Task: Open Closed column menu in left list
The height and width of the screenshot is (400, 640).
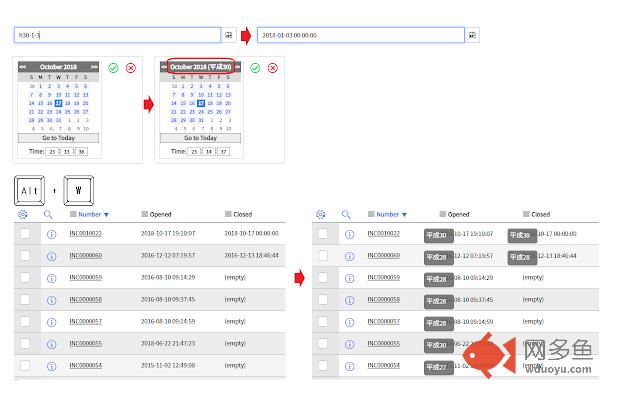Action: point(228,214)
